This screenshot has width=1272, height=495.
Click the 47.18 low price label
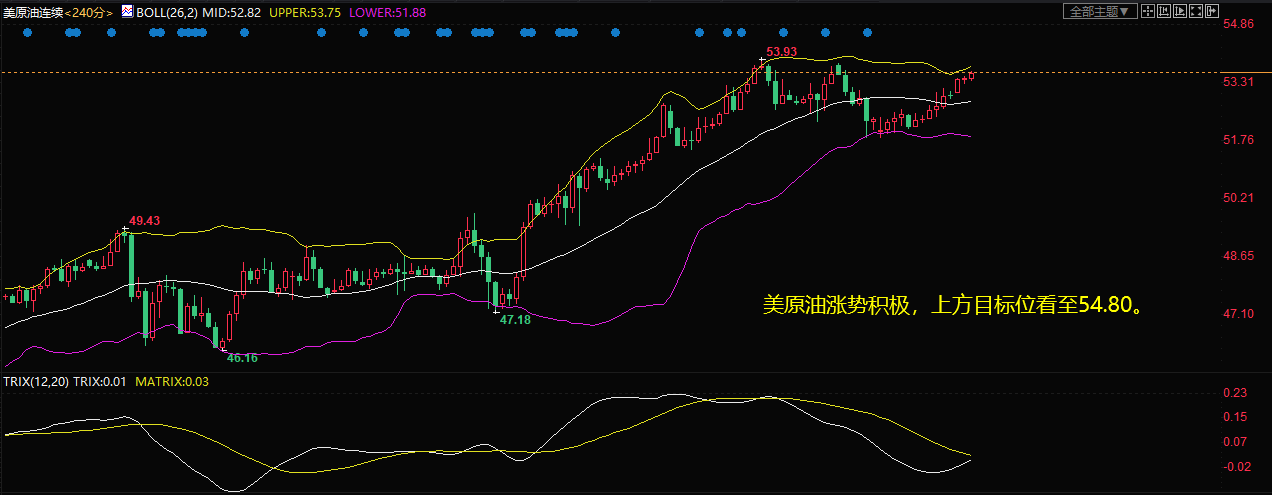coord(515,320)
